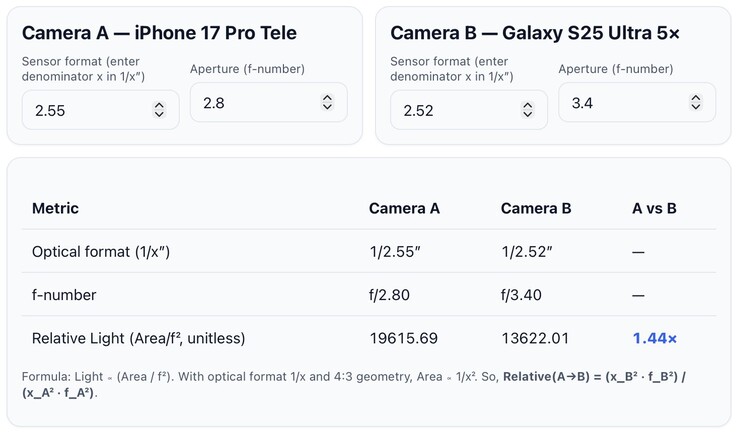Viewport: 738px width, 432px height.
Task: Click the Camera A iPhone 17 Pro Tele heading
Action: click(x=159, y=33)
